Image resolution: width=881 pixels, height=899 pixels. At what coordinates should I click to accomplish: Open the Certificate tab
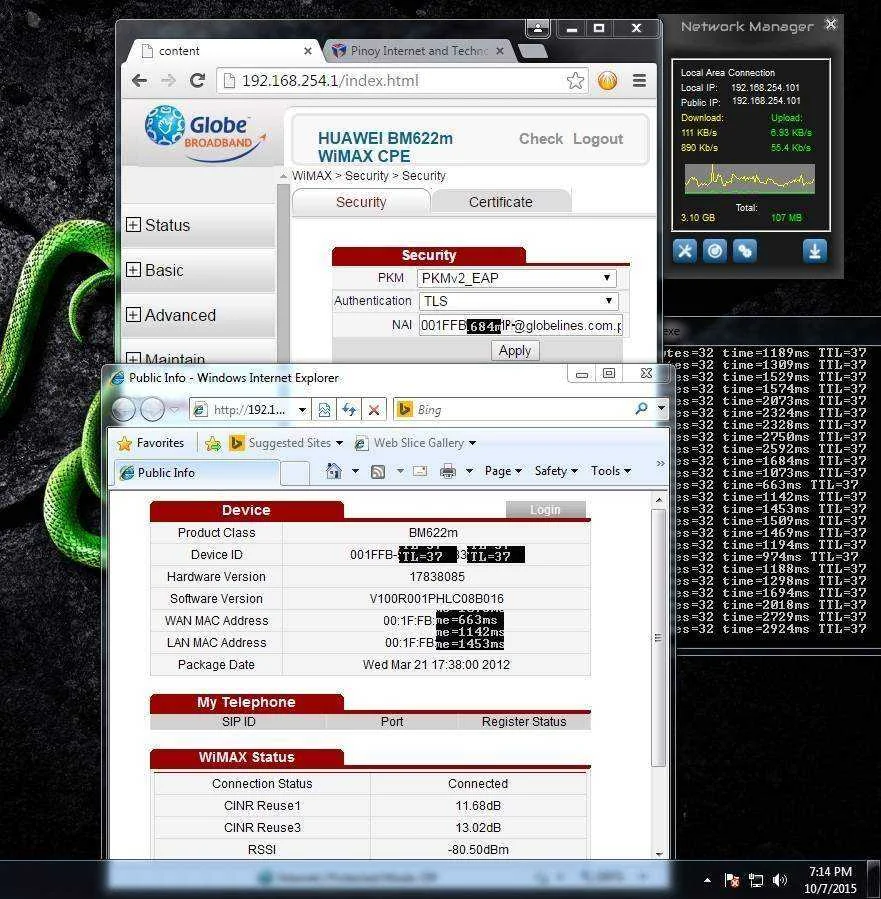[x=500, y=202]
